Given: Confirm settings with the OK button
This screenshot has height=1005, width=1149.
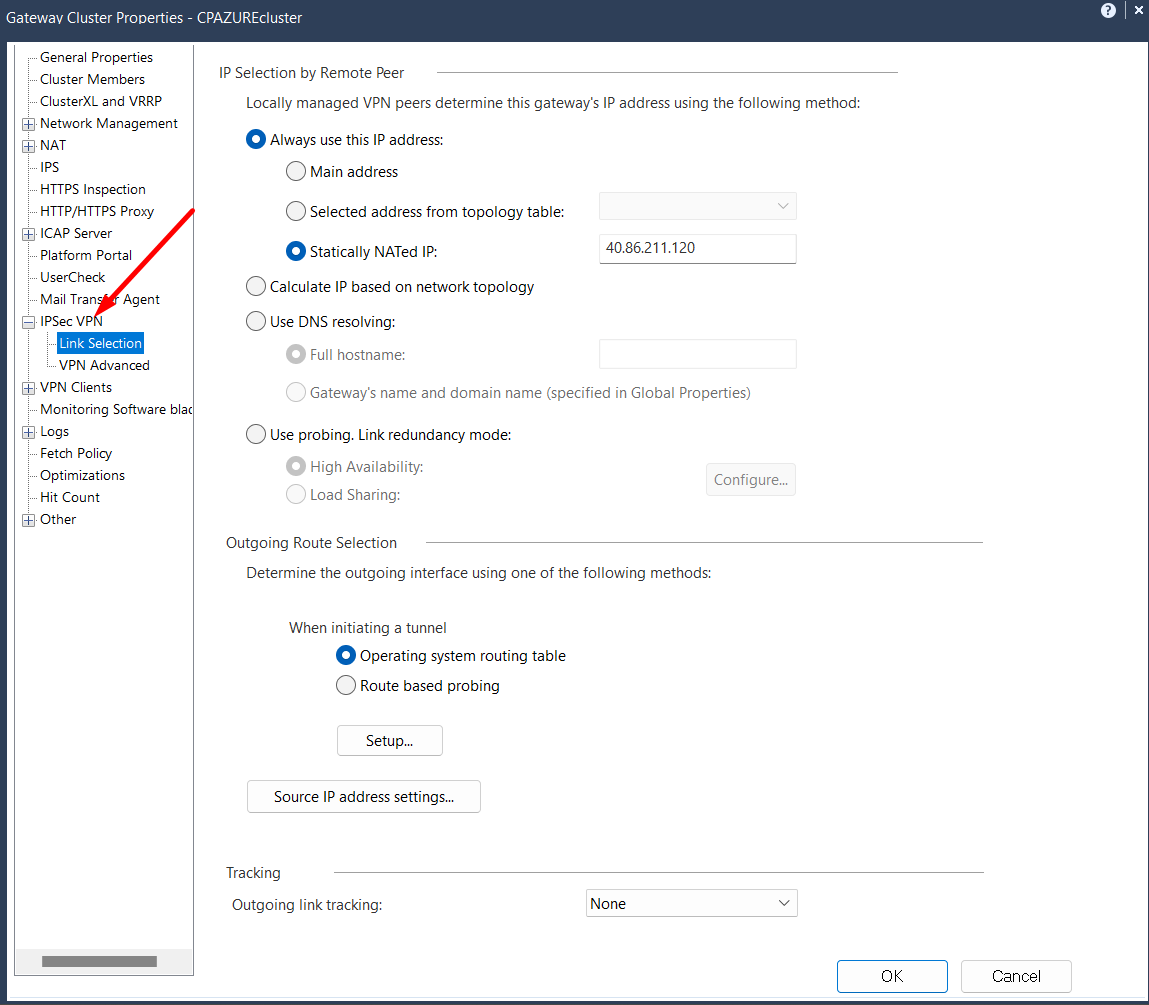Looking at the screenshot, I should [891, 976].
